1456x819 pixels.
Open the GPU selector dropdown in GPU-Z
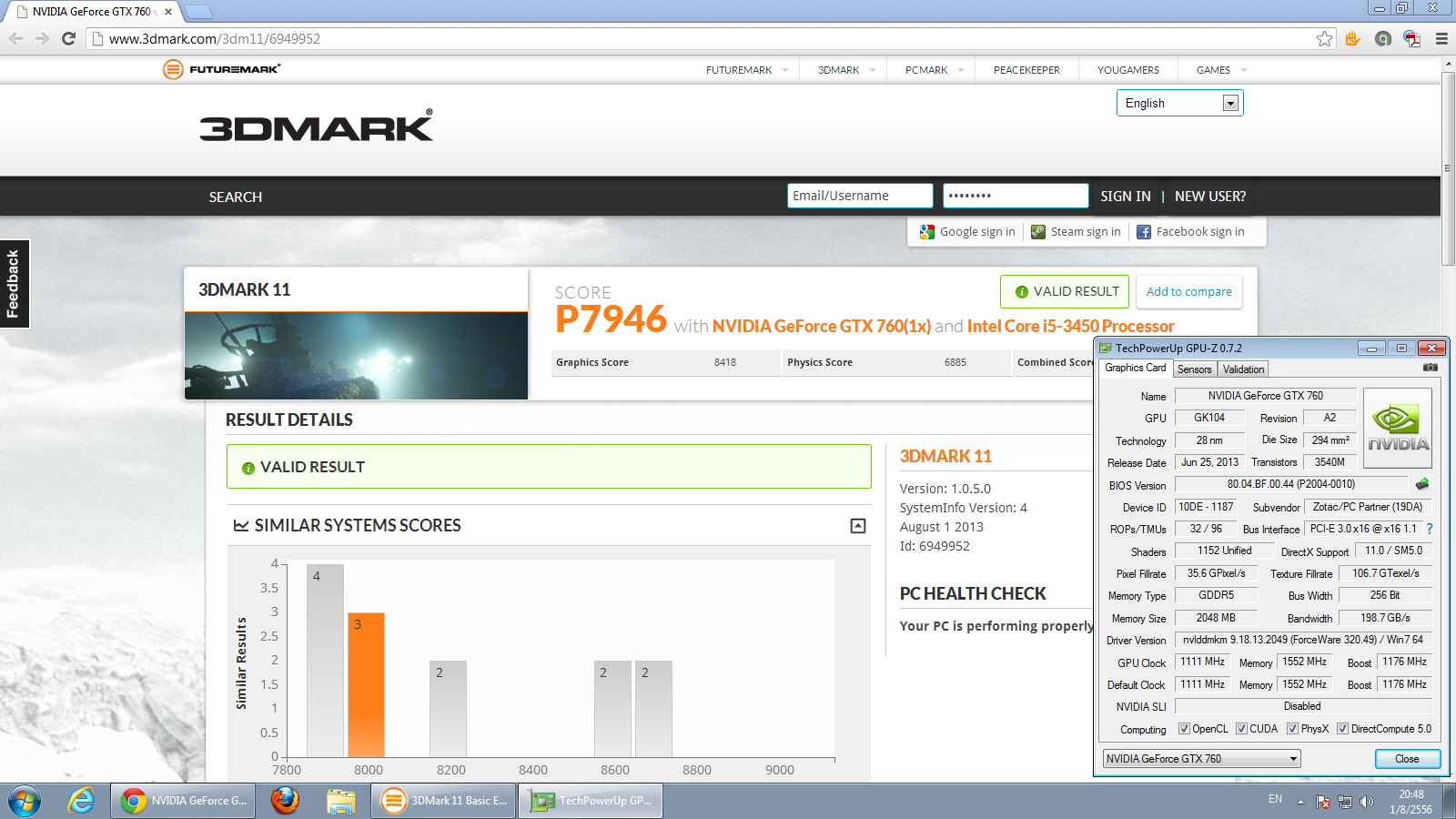pos(1201,759)
